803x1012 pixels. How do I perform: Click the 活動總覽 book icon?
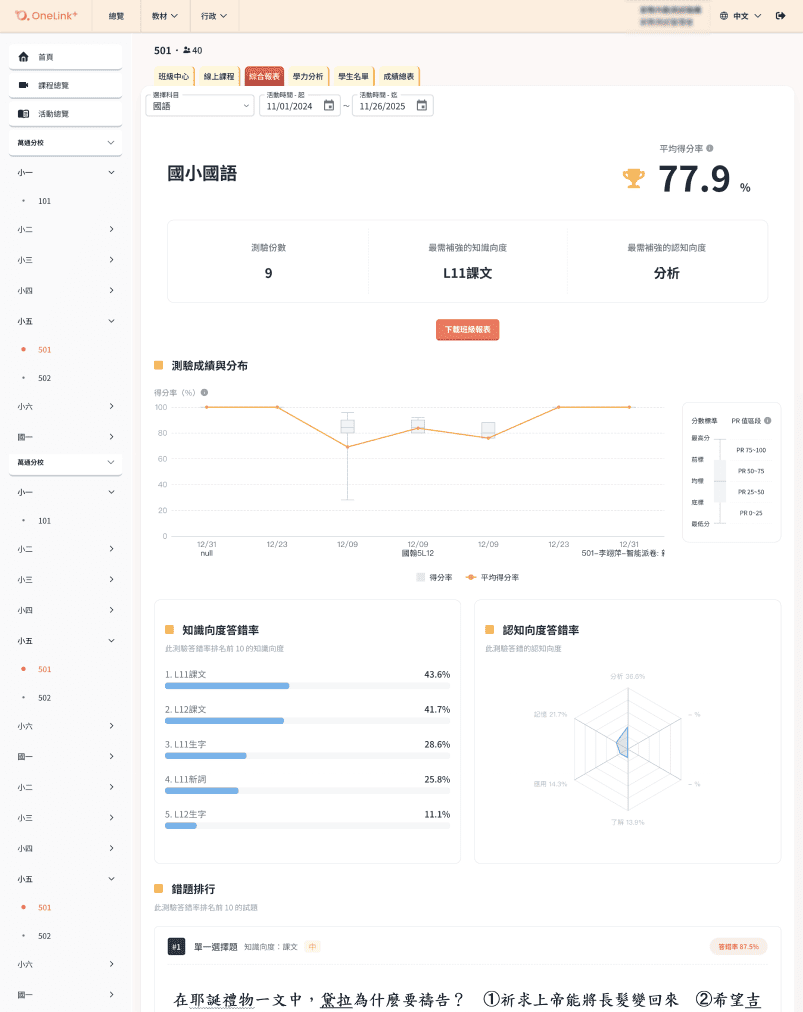point(24,114)
